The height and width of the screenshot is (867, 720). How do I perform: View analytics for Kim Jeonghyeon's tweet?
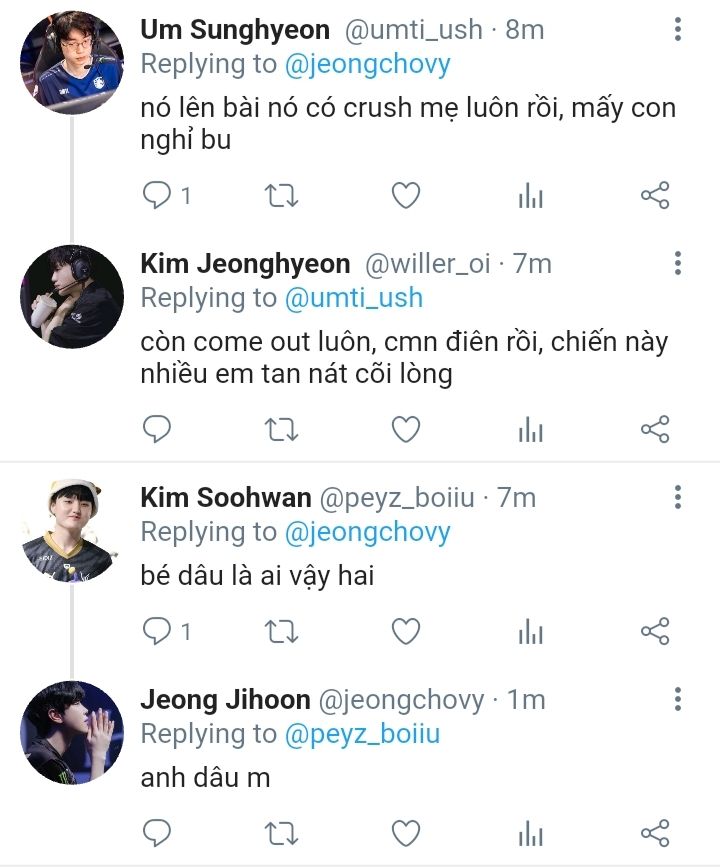point(530,430)
